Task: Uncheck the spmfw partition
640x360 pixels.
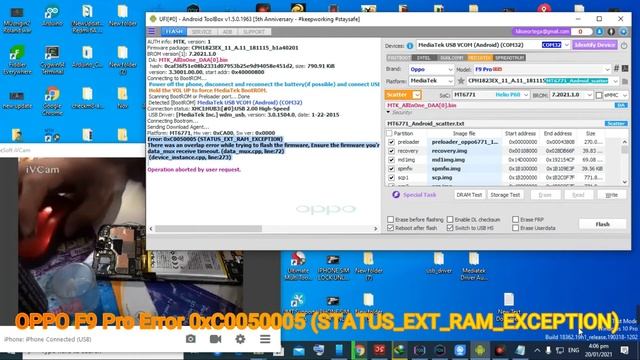Action: pyautogui.click(x=391, y=169)
